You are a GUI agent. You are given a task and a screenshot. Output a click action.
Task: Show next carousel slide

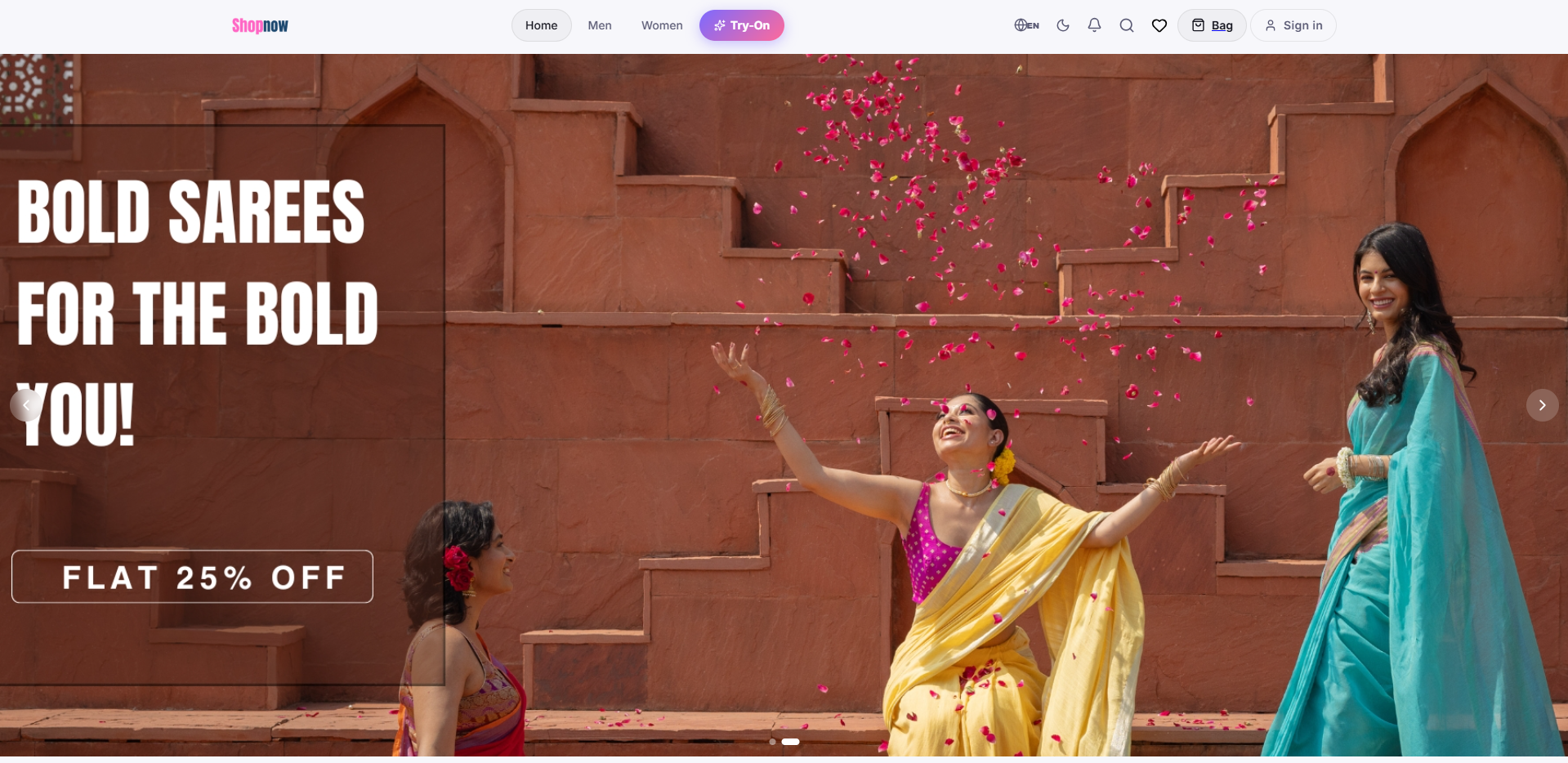pos(1542,405)
